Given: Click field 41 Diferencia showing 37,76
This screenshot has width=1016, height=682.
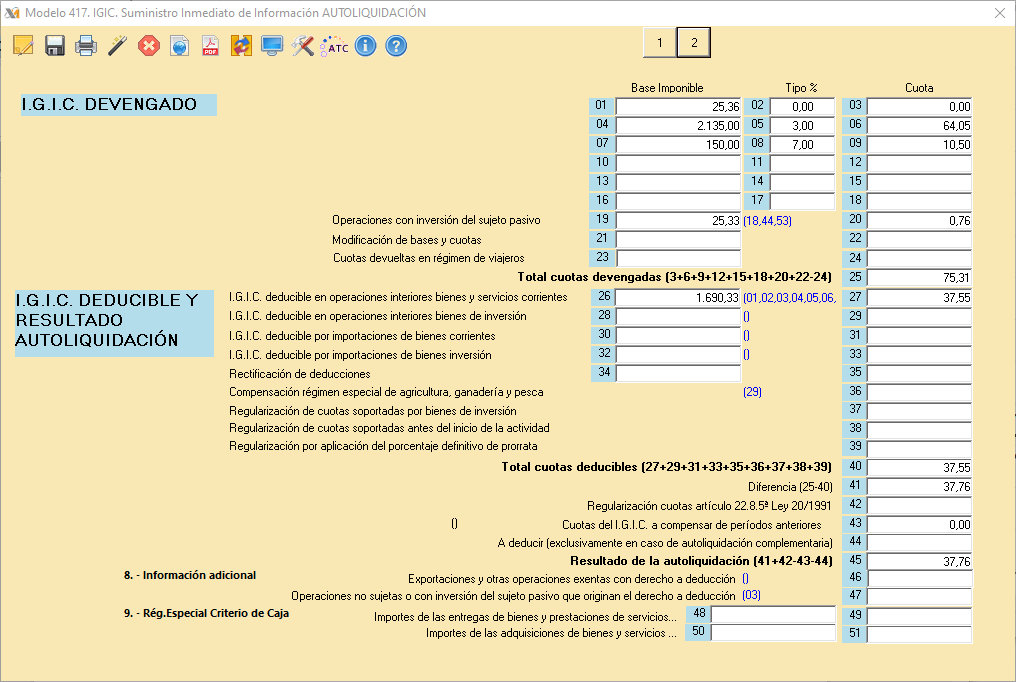Looking at the screenshot, I should 919,486.
